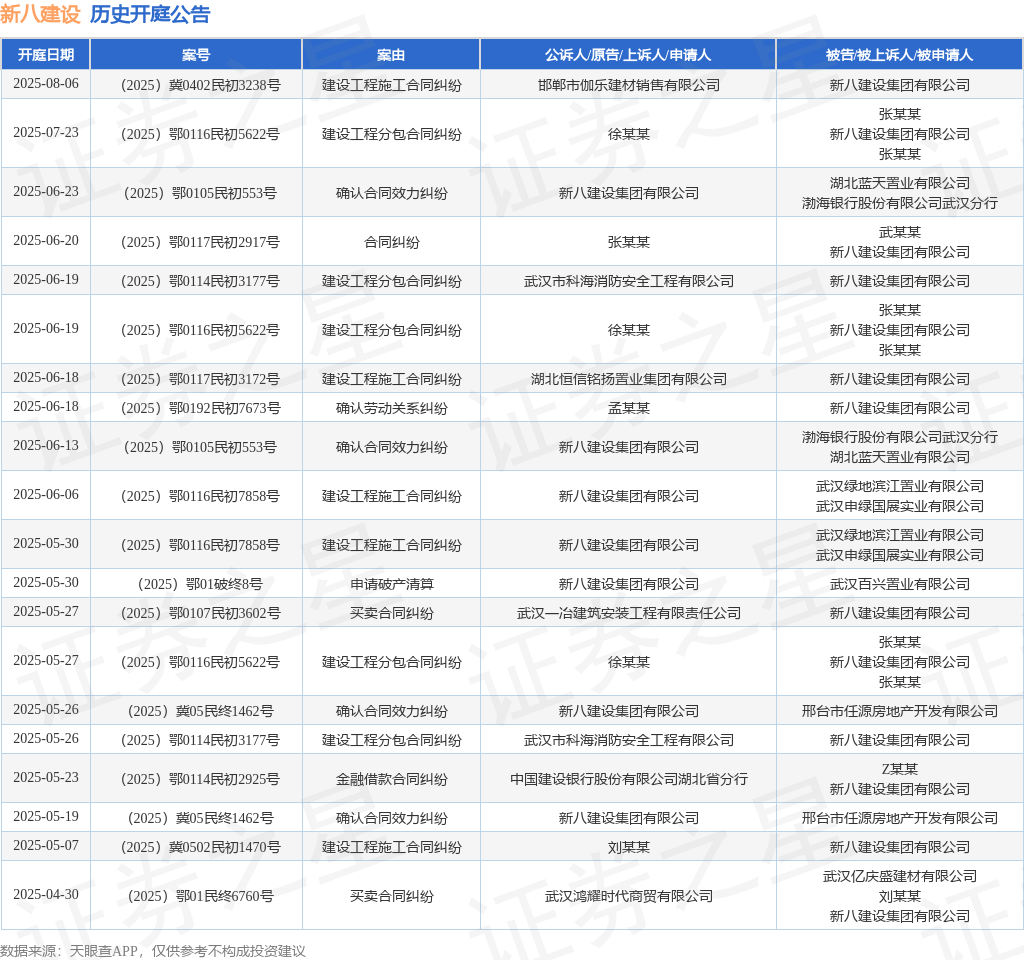The width and height of the screenshot is (1024, 960).
Task: Click the 历史开庭公告 heading
Action: [150, 14]
